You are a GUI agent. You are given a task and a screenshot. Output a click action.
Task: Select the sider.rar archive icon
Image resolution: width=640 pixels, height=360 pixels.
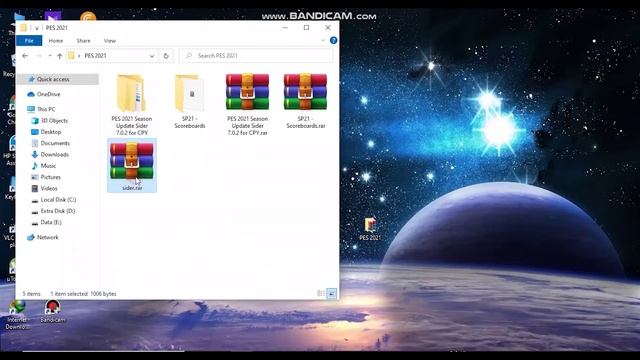coord(131,161)
